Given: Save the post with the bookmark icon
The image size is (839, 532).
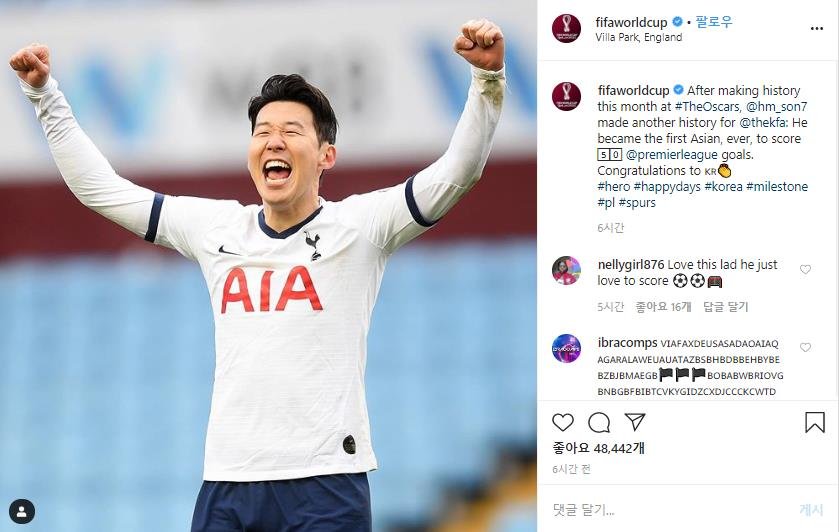Looking at the screenshot, I should (815, 422).
